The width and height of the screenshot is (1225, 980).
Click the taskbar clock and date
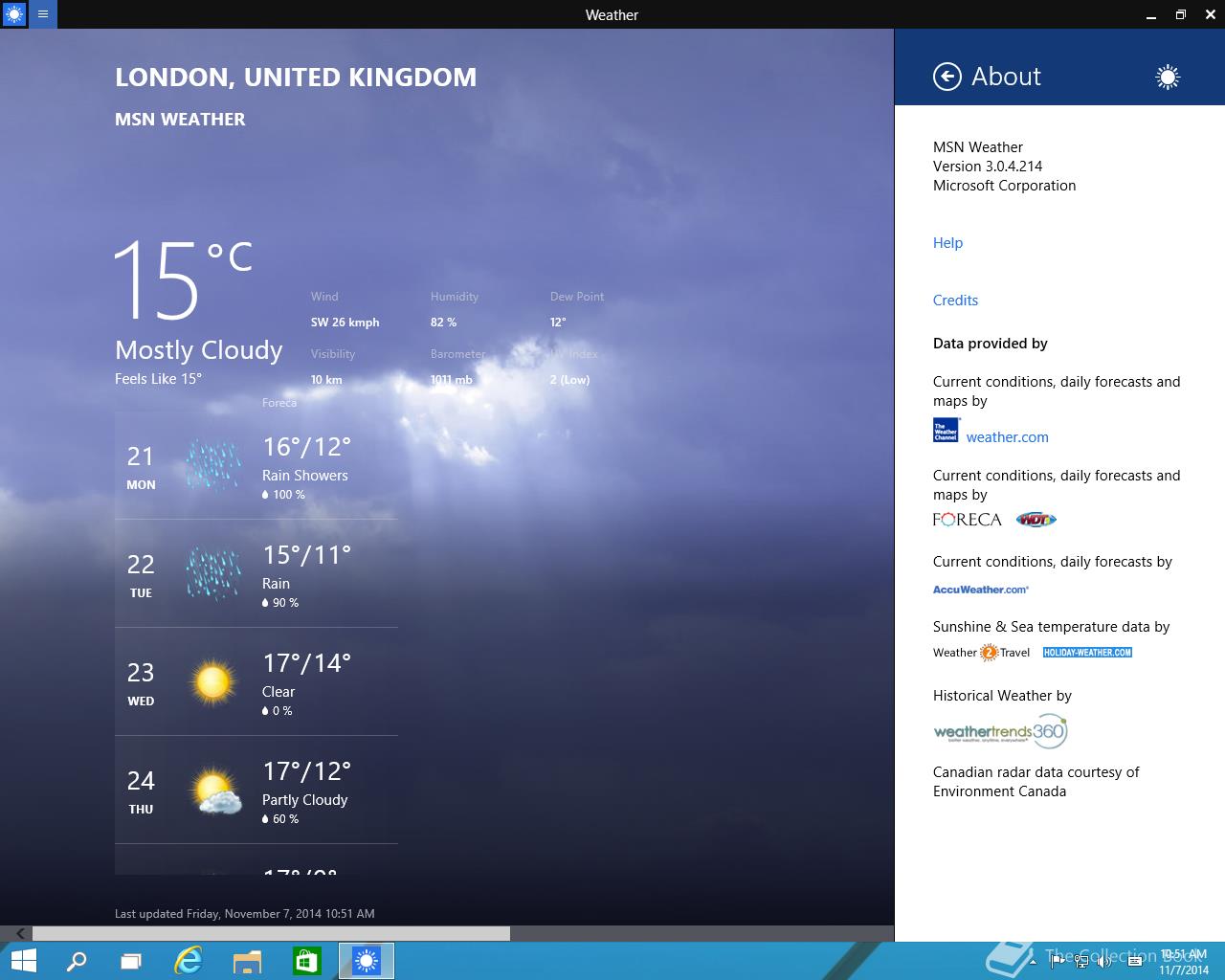(x=1183, y=962)
